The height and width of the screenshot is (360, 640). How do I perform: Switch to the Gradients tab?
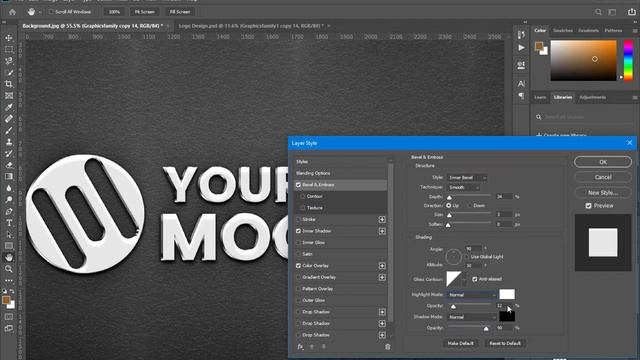pos(588,31)
